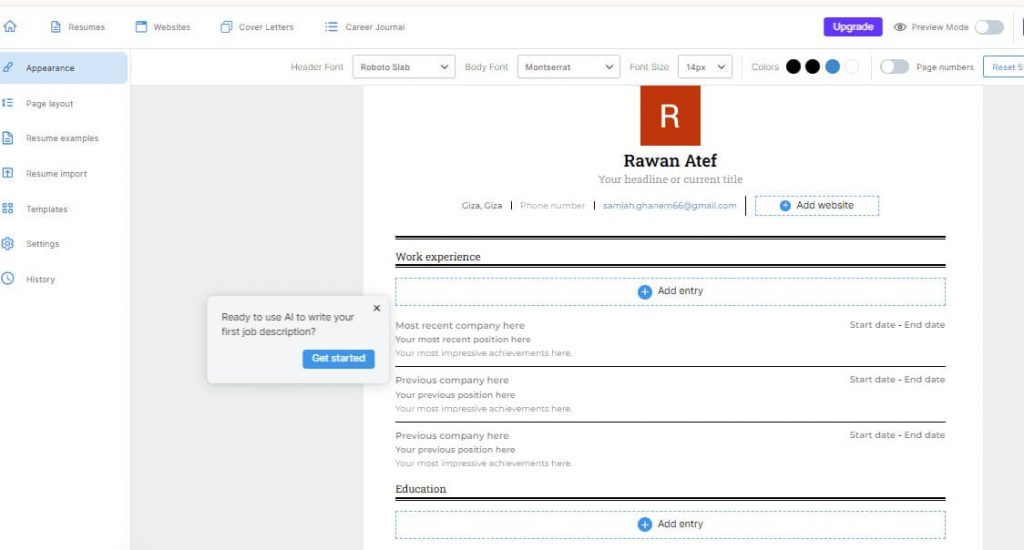This screenshot has height=550, width=1024.
Task: Go to the Career Journal tab
Action: 365,27
